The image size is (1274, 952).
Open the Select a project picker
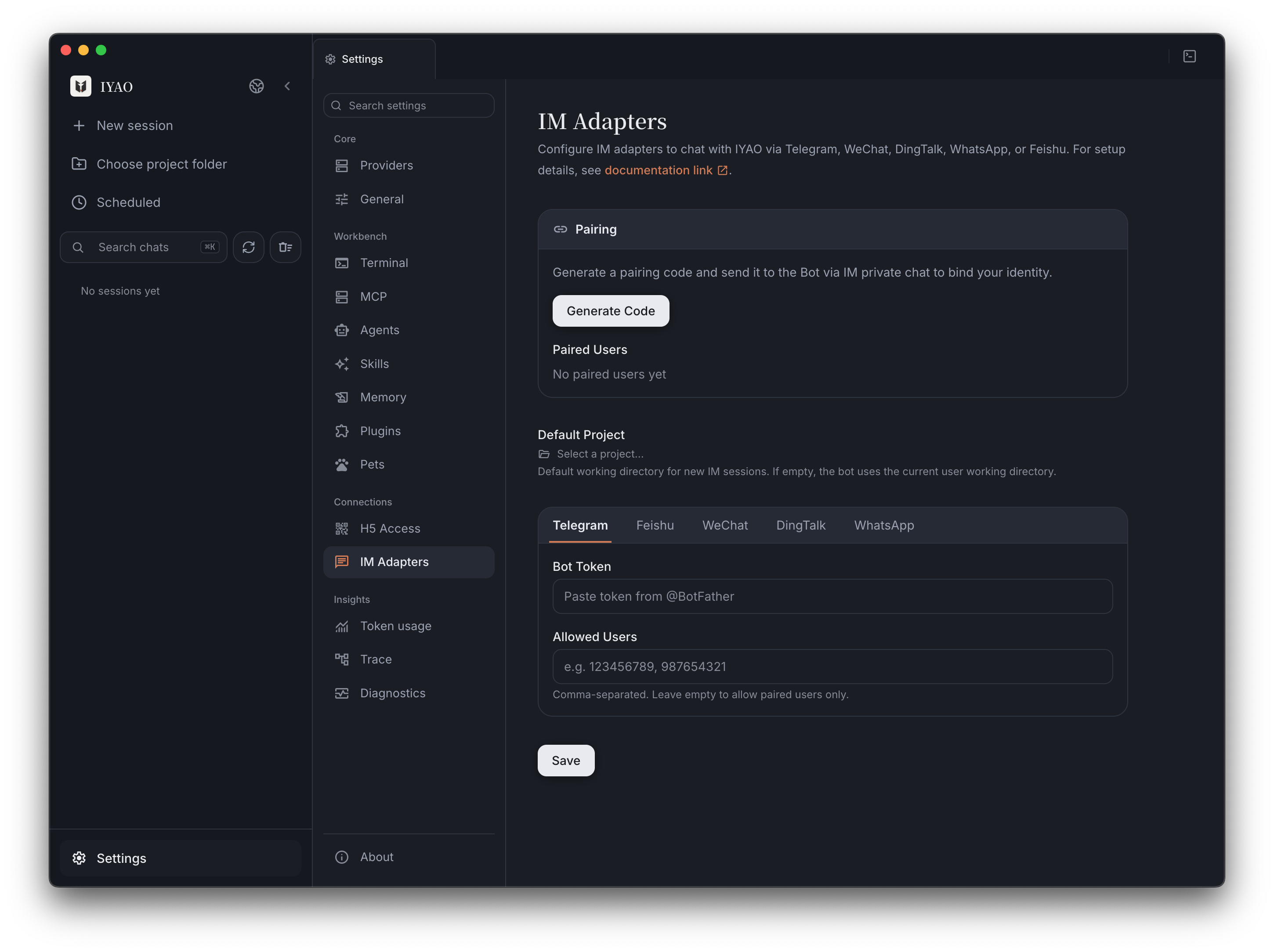(x=591, y=454)
